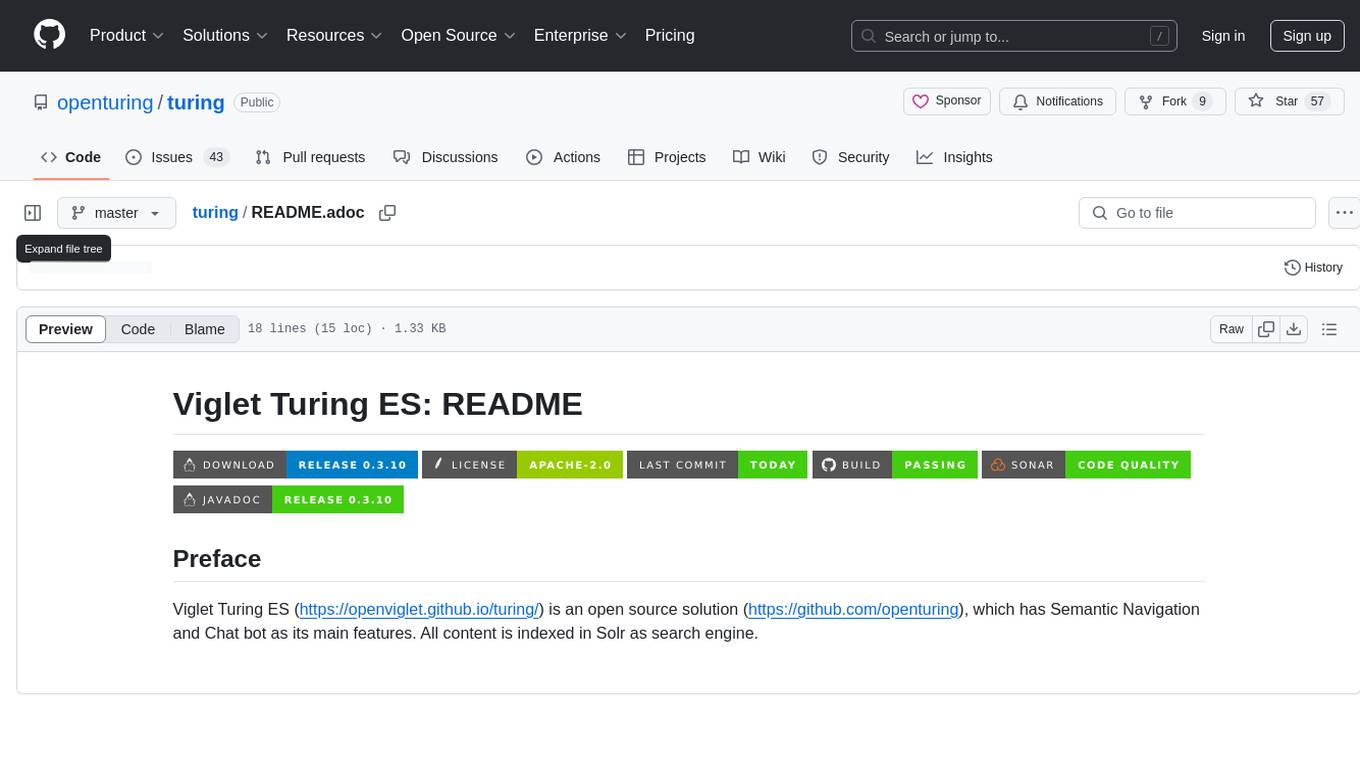Switch to the Insights tab
The image size is (1360, 764).
coord(955,157)
